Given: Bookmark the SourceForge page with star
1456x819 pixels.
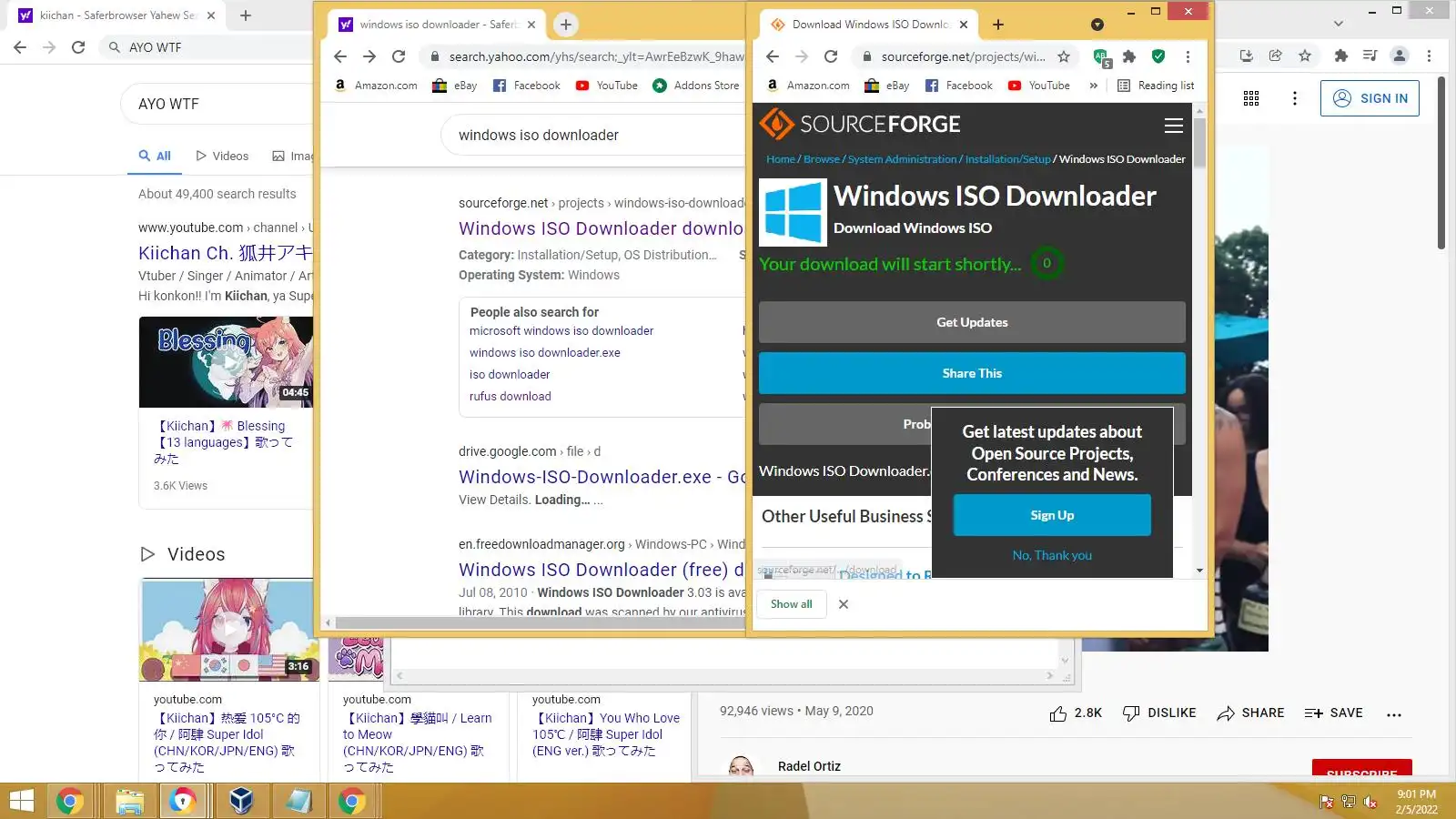Looking at the screenshot, I should click(x=1064, y=56).
